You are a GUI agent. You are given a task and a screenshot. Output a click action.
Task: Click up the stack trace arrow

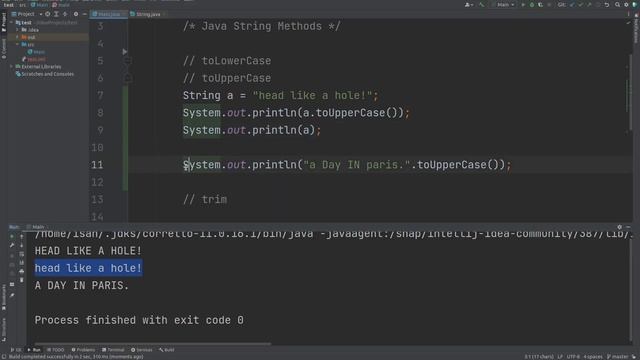(x=22, y=236)
